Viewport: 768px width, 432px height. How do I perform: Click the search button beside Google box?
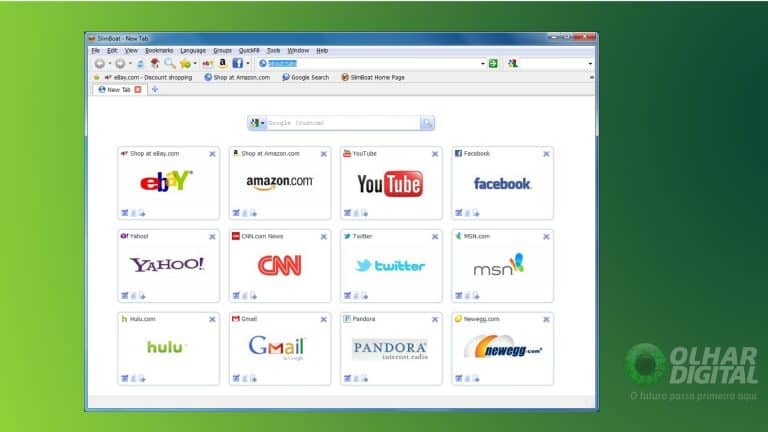pos(427,123)
